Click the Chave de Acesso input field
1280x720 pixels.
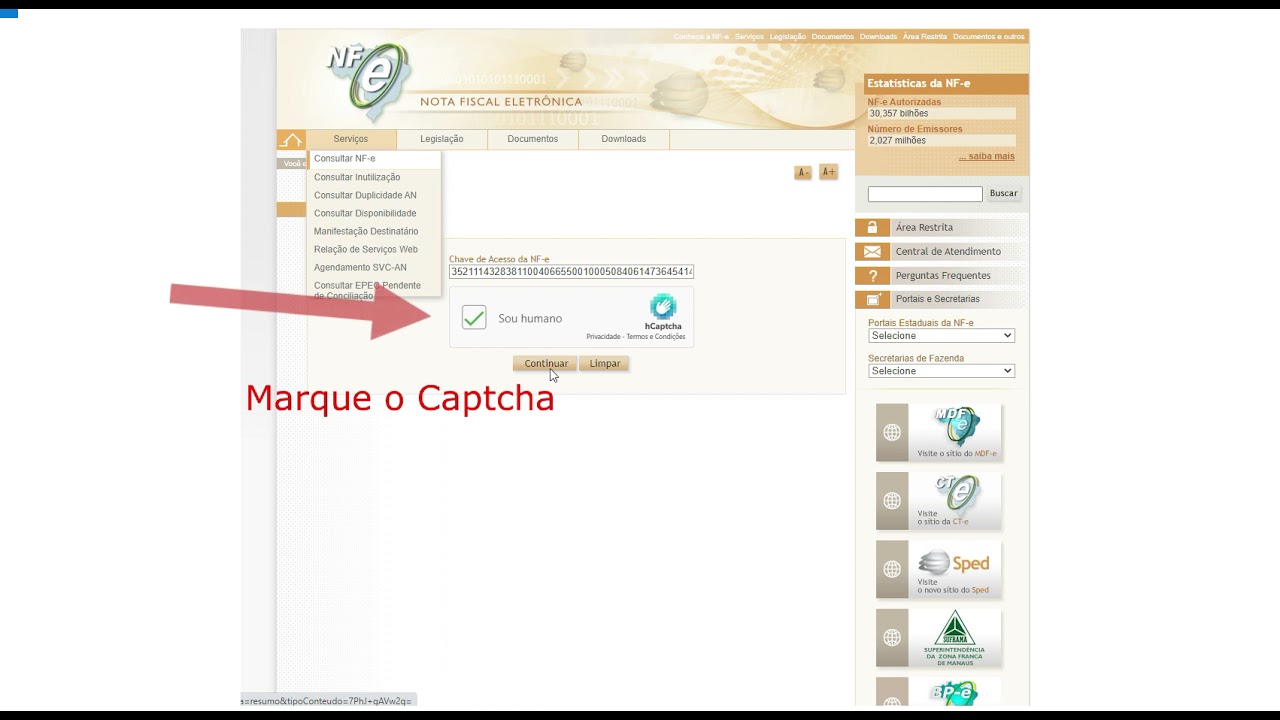[571, 272]
